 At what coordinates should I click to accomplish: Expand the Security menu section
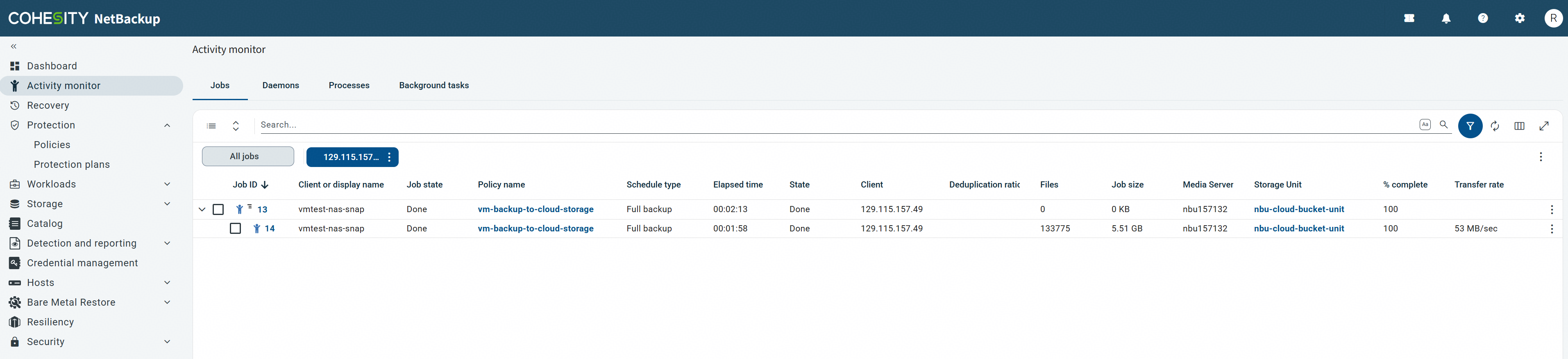[x=167, y=342]
